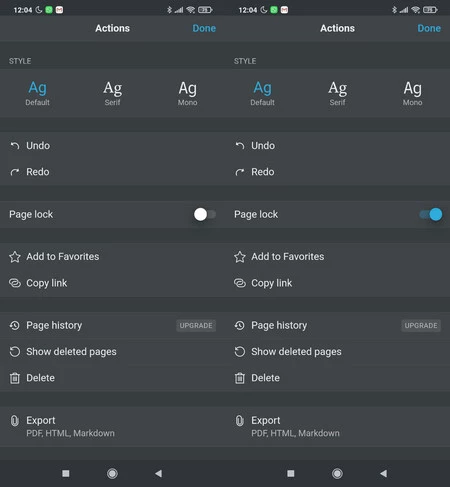Tap the Android back triangle in right navbar
450x487 pixels.
[x=384, y=473]
